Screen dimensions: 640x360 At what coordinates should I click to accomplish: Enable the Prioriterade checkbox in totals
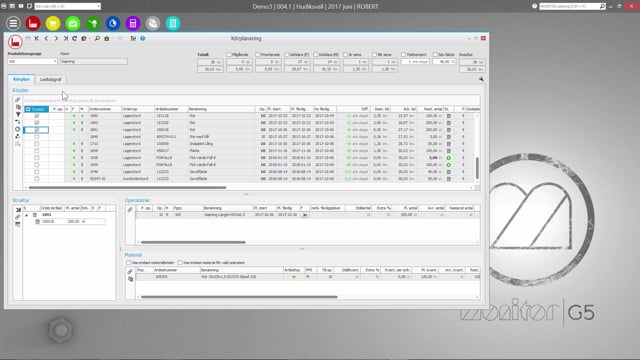coord(258,54)
